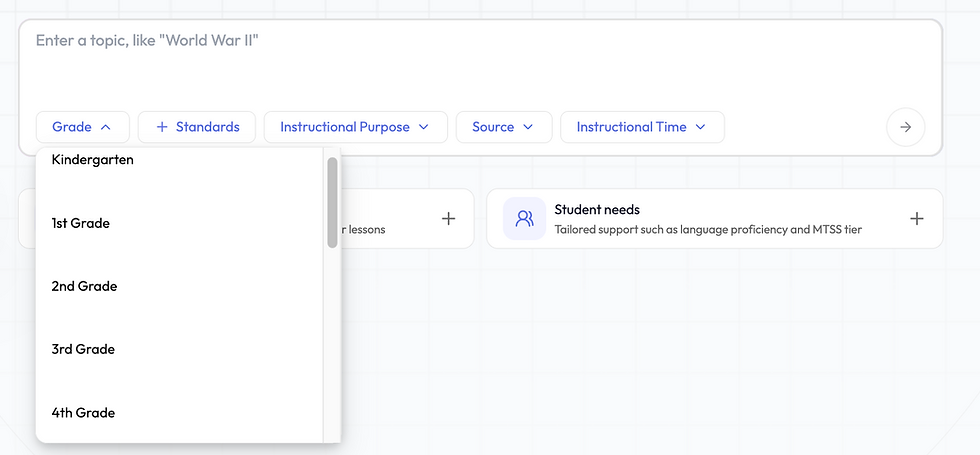
Task: Click the Student needs people icon
Action: tap(524, 218)
